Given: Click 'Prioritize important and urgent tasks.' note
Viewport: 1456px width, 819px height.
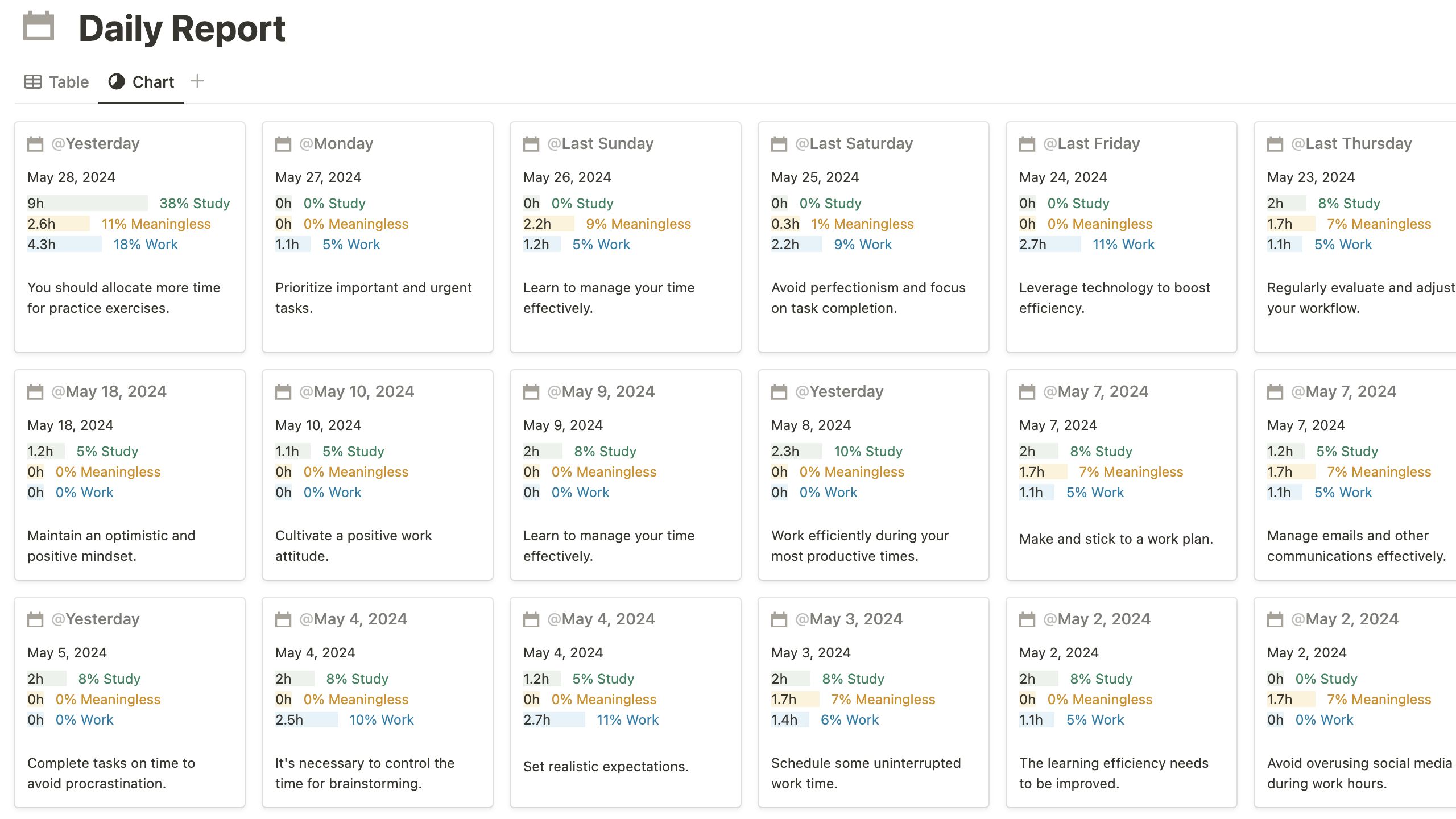Looking at the screenshot, I should click(x=374, y=297).
